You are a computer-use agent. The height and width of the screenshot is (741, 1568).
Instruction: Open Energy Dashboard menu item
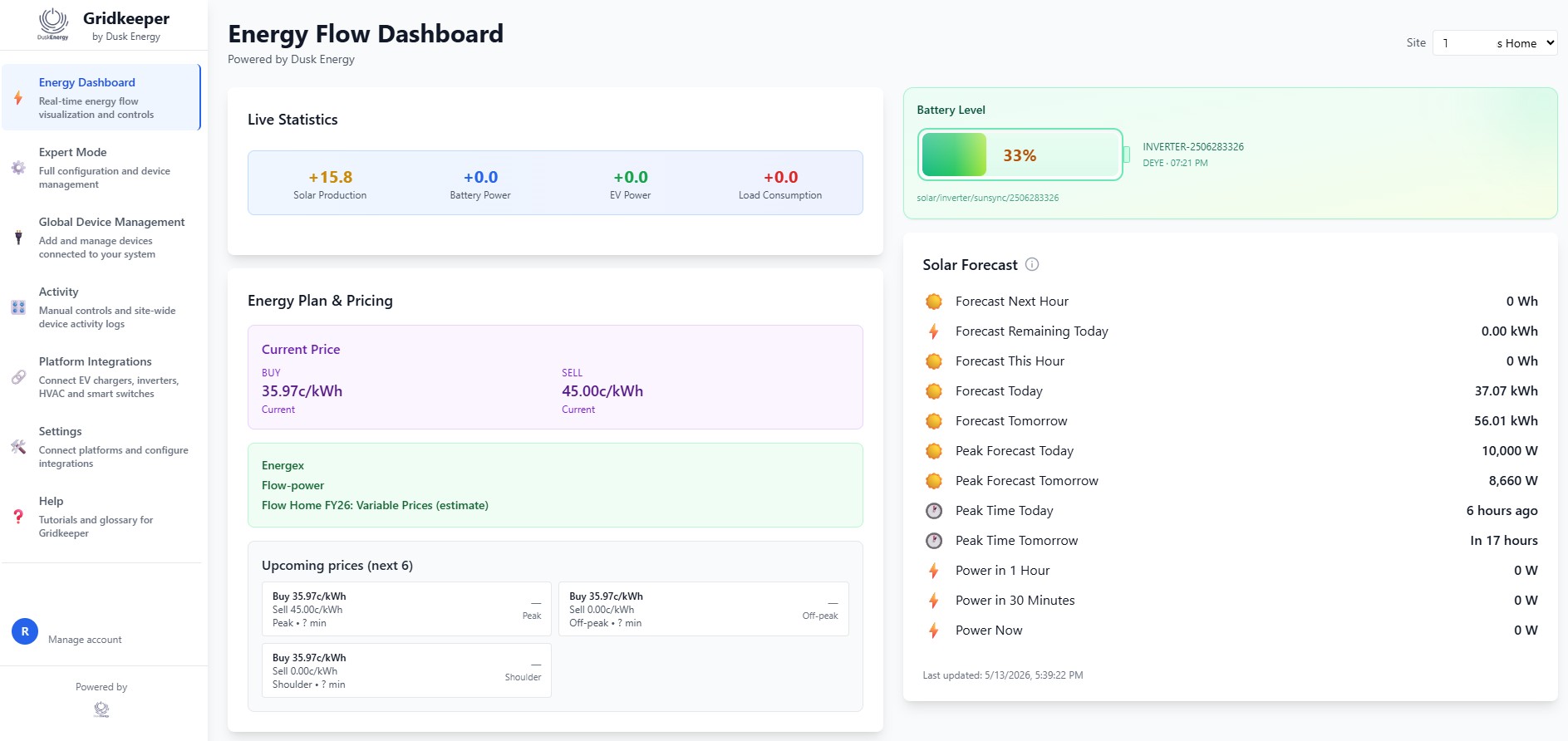[101, 98]
